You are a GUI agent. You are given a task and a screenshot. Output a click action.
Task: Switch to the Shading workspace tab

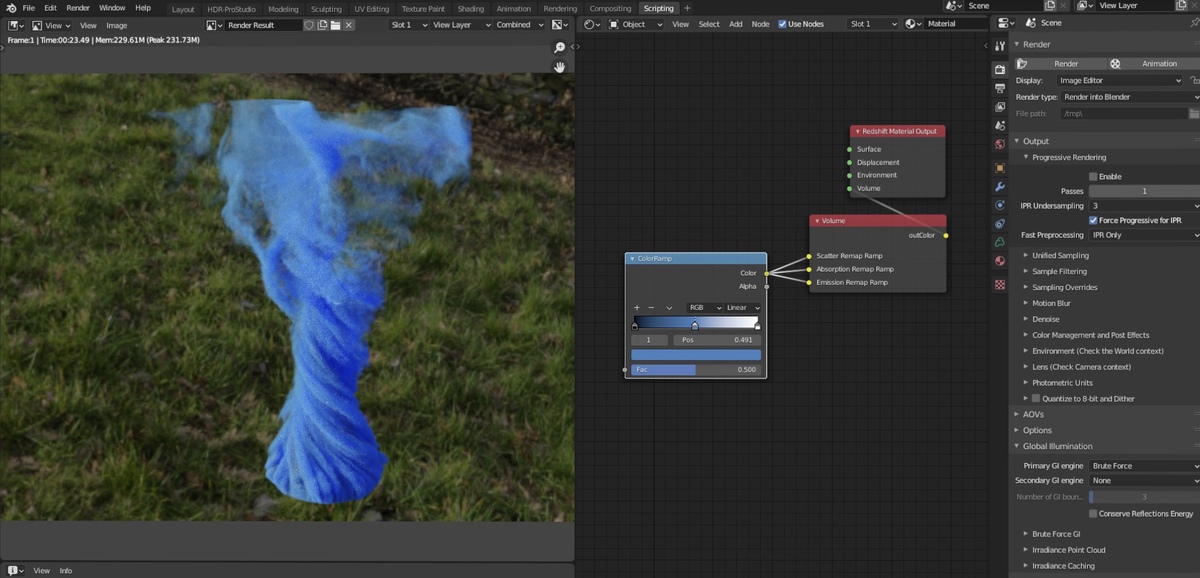(470, 9)
